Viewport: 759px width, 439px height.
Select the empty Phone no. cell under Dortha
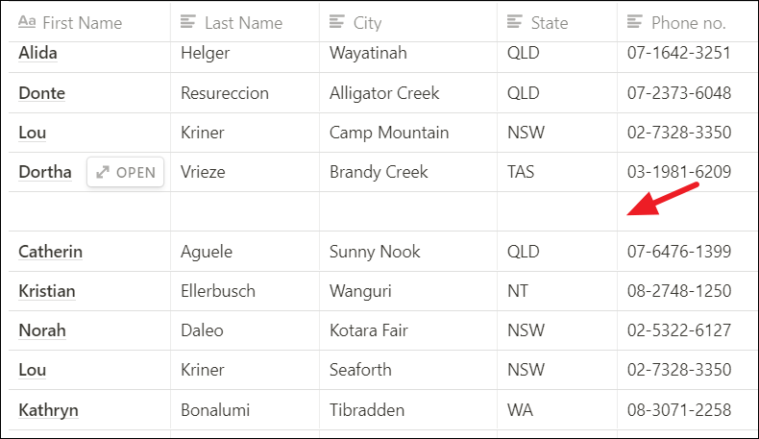click(x=688, y=212)
